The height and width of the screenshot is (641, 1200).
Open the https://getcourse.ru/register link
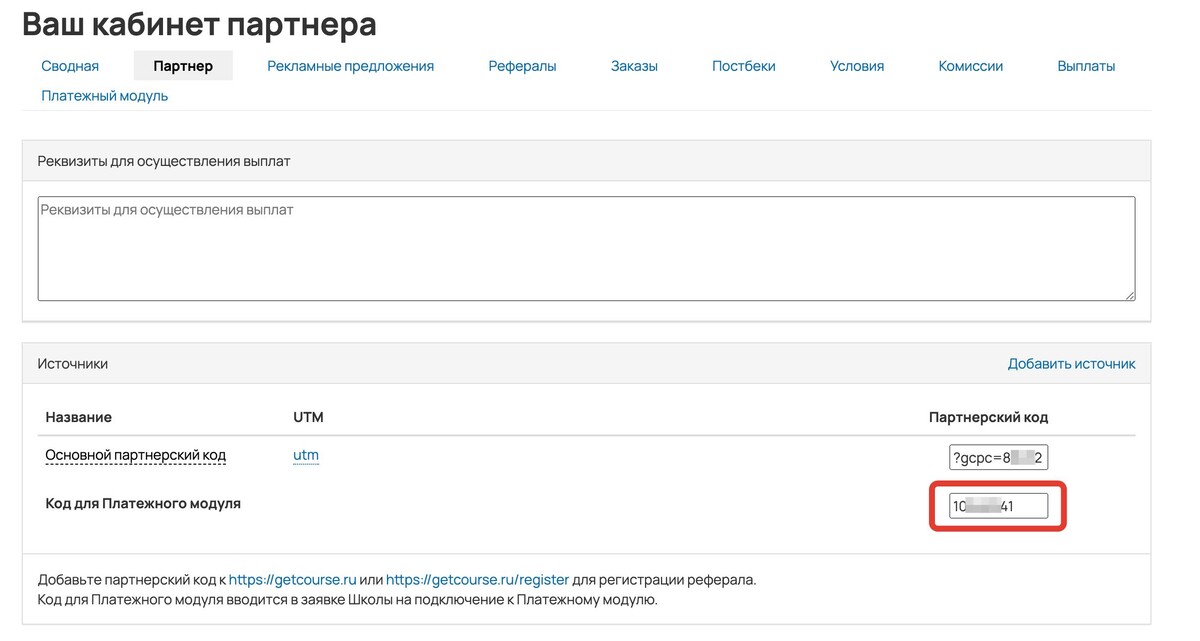coord(477,579)
